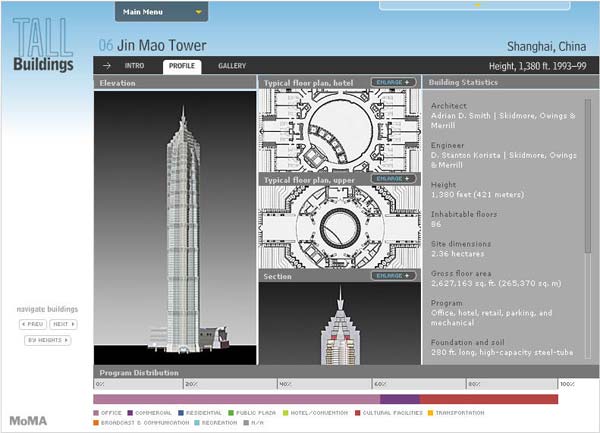Viewport: 600px width, 433px height.
Task: Enlarge the Section drawing
Action: click(x=393, y=276)
